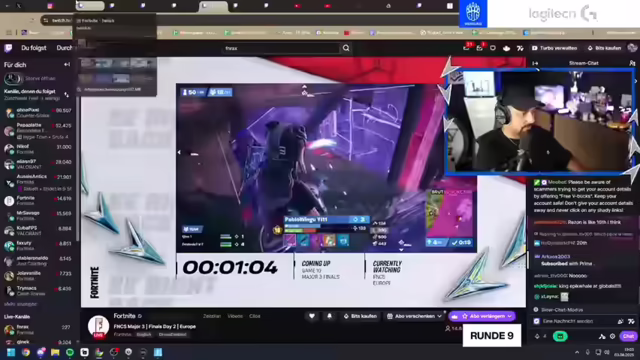Expand Mehr anzeigen in followed channels
The width and height of the screenshot is (640, 360).
pyautogui.click(x=20, y=304)
